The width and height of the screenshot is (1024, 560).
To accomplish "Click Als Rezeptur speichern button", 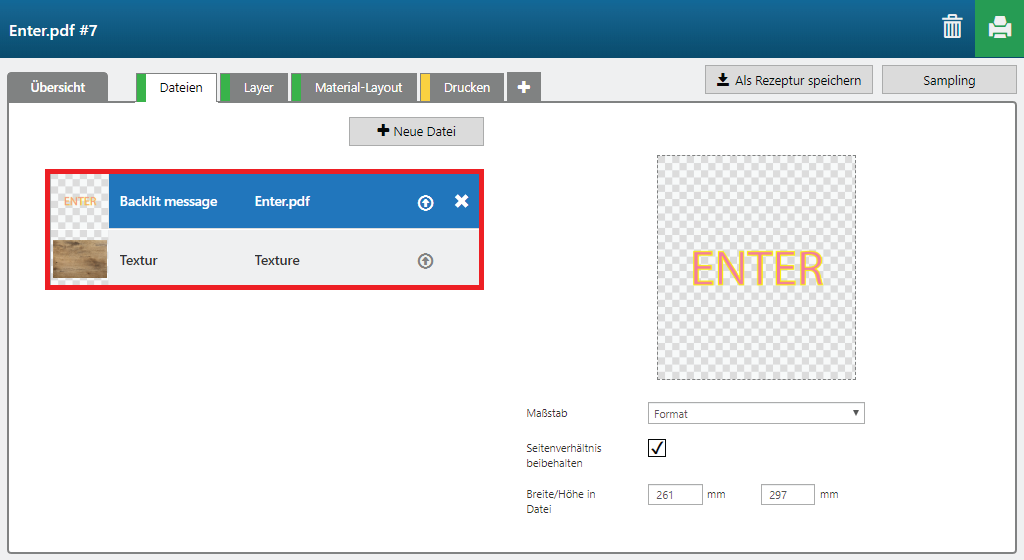I will point(788,80).
